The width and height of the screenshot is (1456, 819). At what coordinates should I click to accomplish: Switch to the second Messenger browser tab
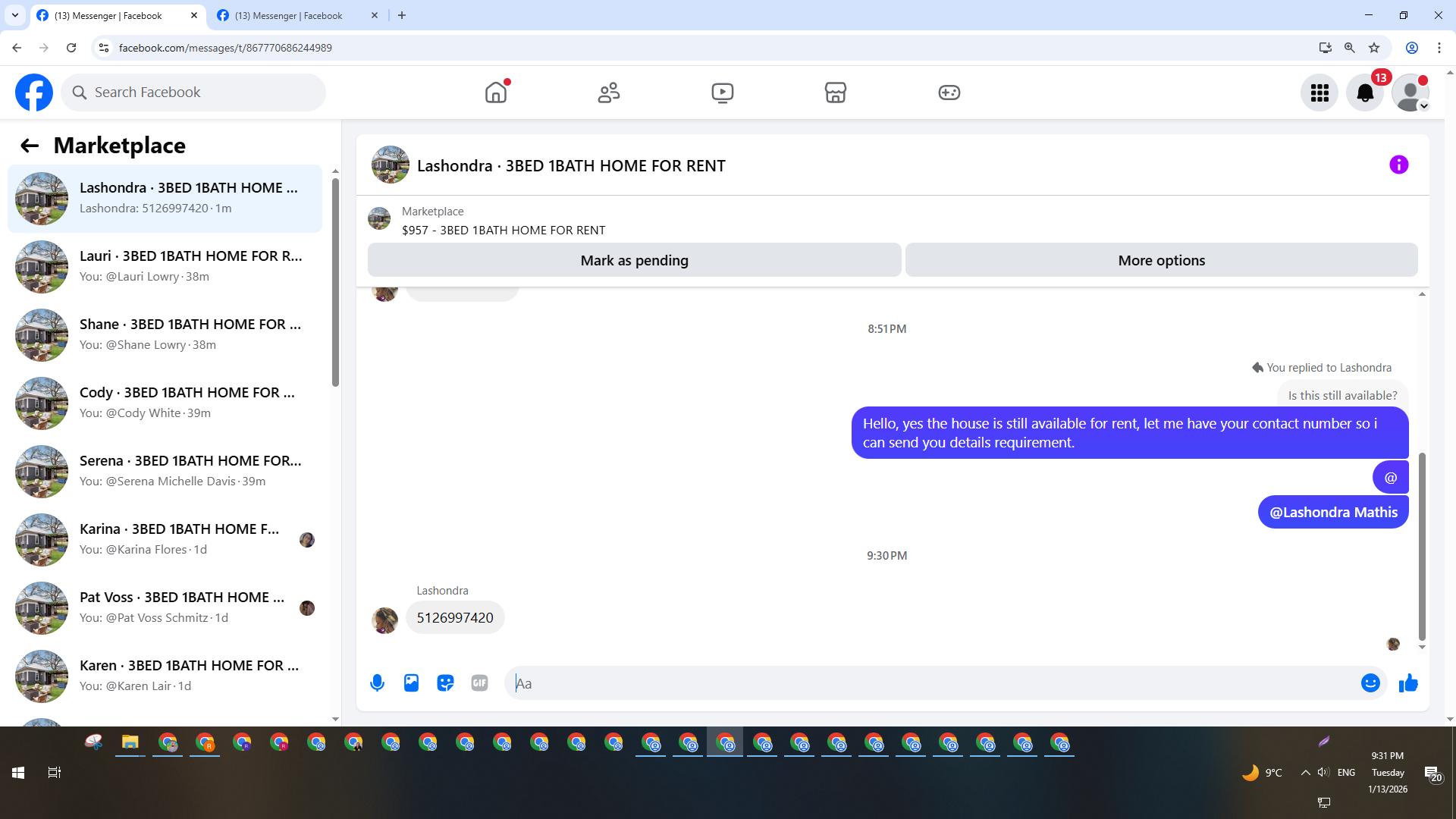(x=288, y=15)
